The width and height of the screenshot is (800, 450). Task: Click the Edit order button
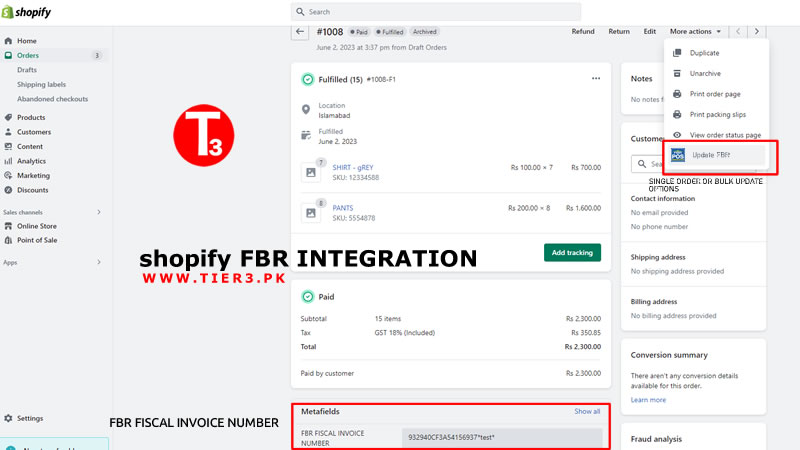click(x=649, y=32)
